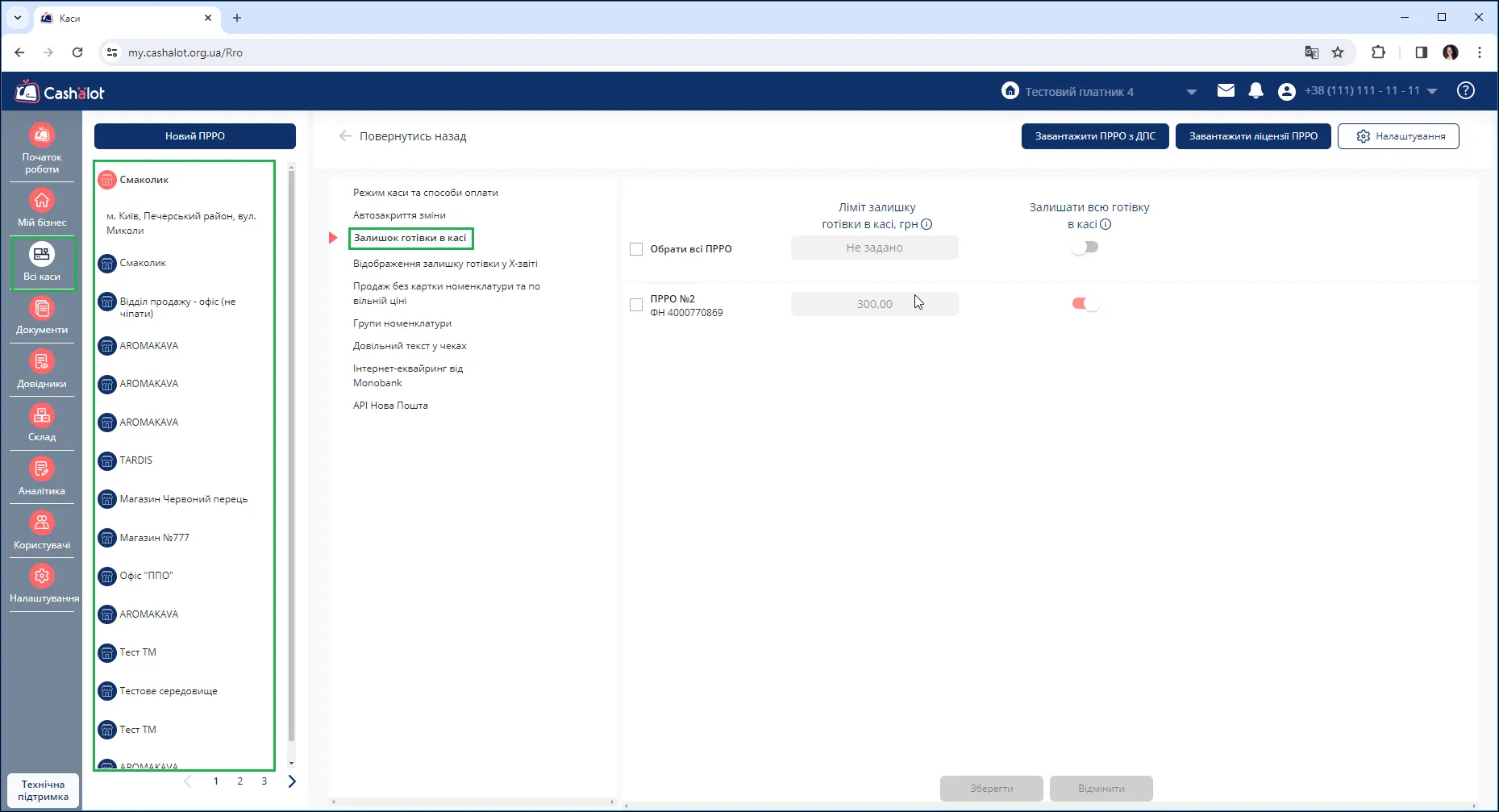
Task: Select Магазин Червоний перець in list
Action: click(185, 499)
